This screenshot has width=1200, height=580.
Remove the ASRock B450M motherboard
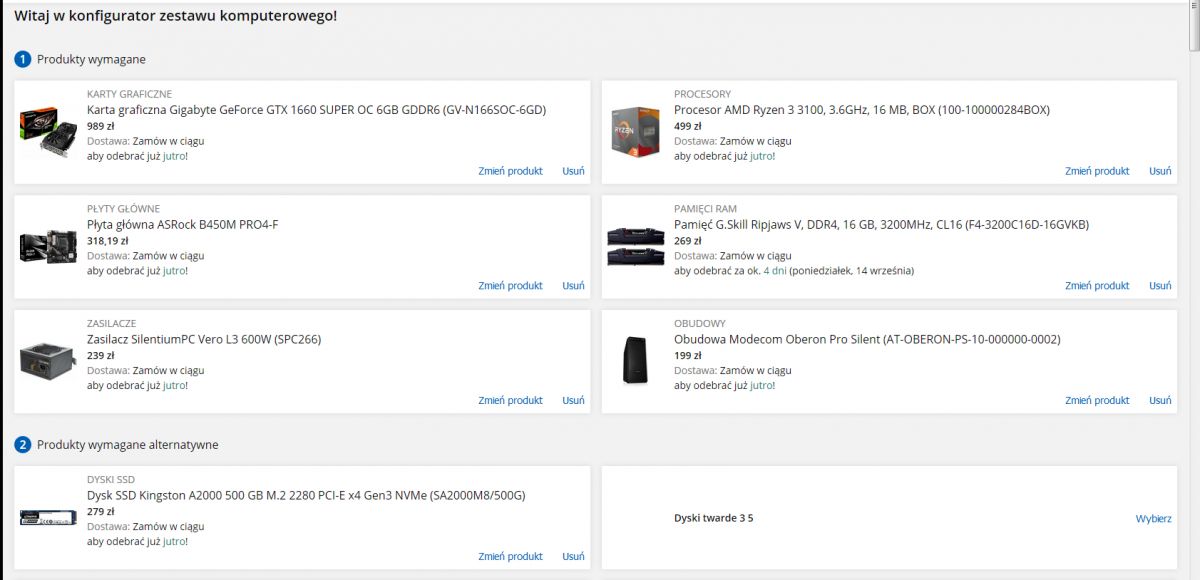(573, 286)
